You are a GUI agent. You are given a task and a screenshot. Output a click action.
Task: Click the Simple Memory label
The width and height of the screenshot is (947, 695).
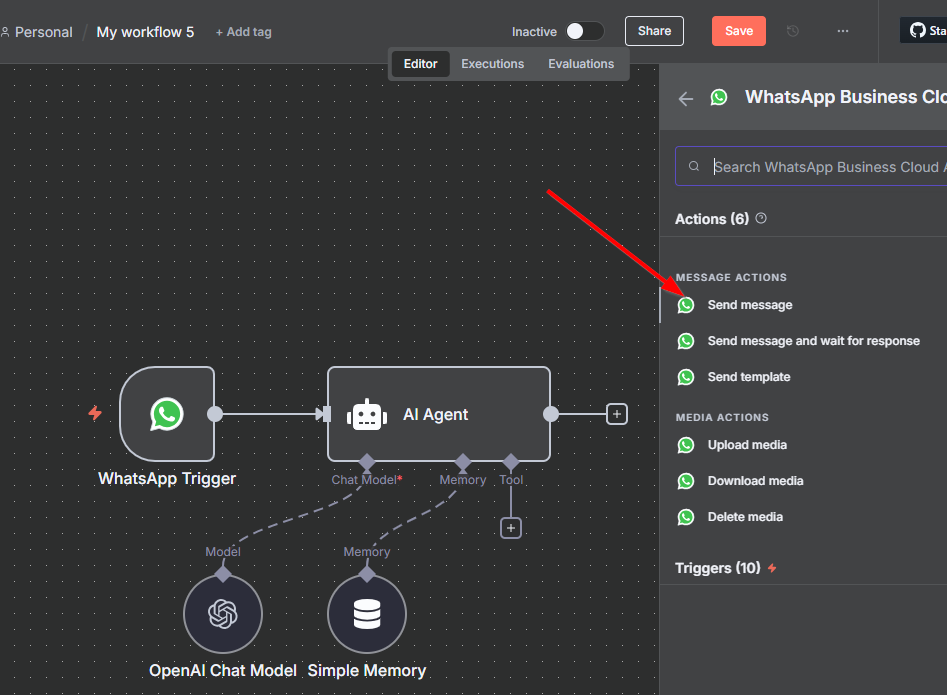[367, 670]
